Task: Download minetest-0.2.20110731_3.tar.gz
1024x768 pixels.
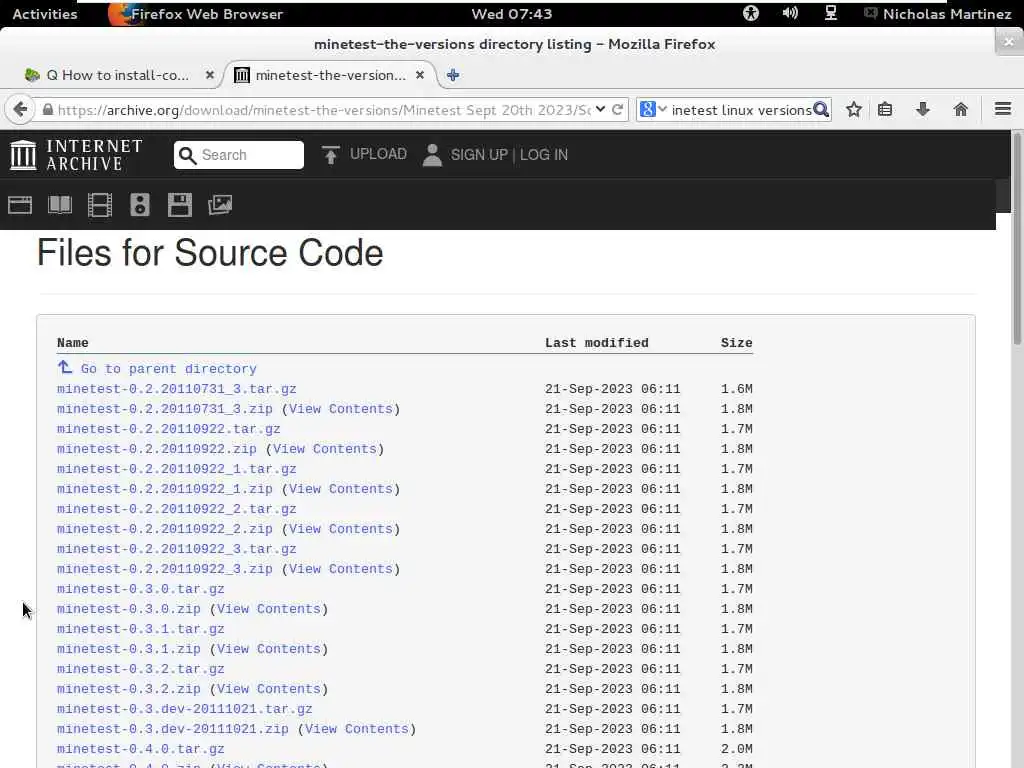Action: point(176,389)
